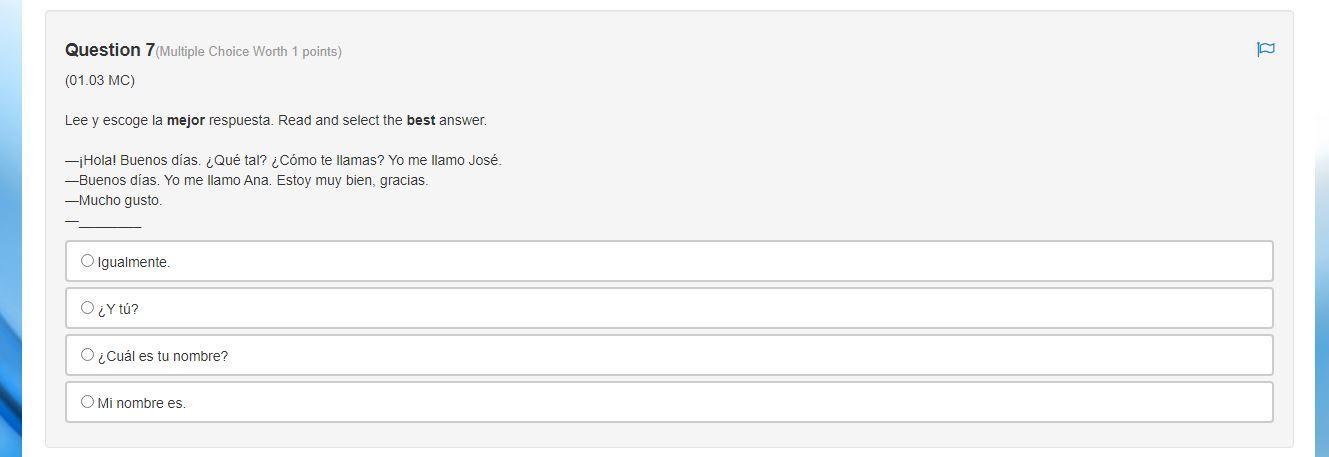Click the blank response line in dialogue

[108, 221]
